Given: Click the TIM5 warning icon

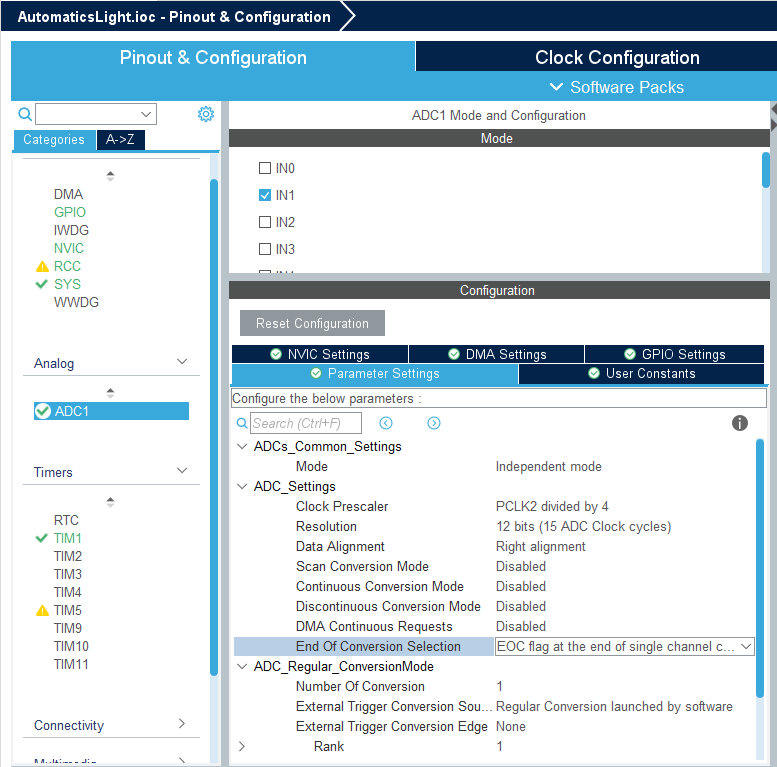Looking at the screenshot, I should 42,611.
